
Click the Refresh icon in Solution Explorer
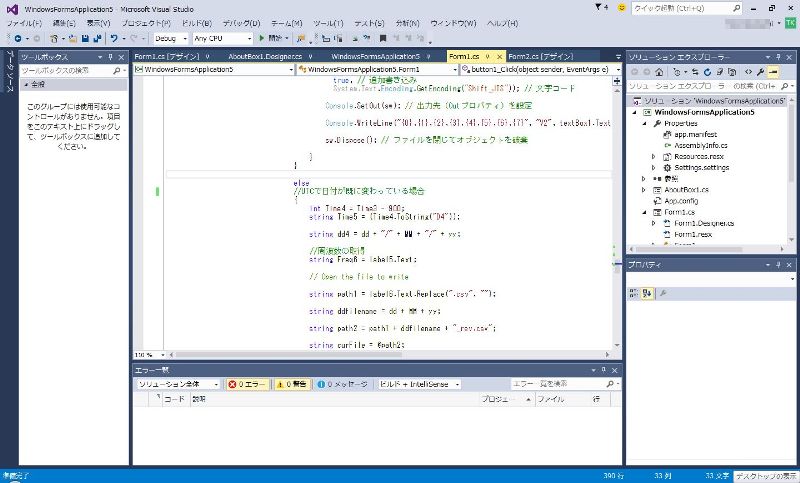click(707, 72)
